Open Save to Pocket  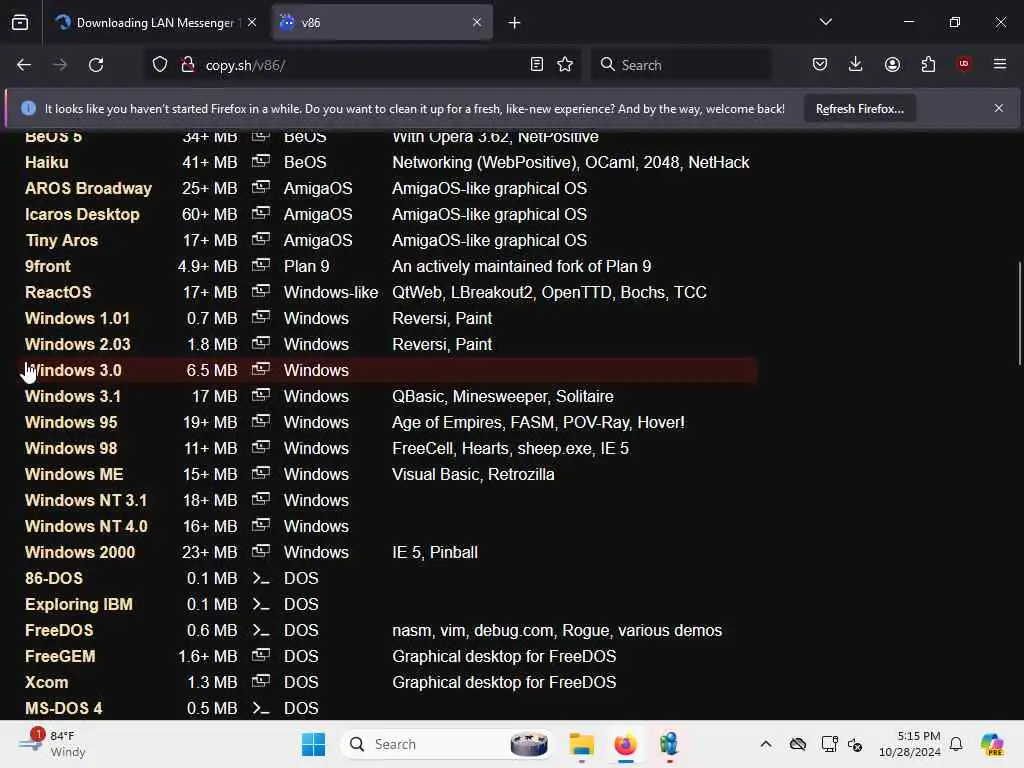tap(820, 65)
